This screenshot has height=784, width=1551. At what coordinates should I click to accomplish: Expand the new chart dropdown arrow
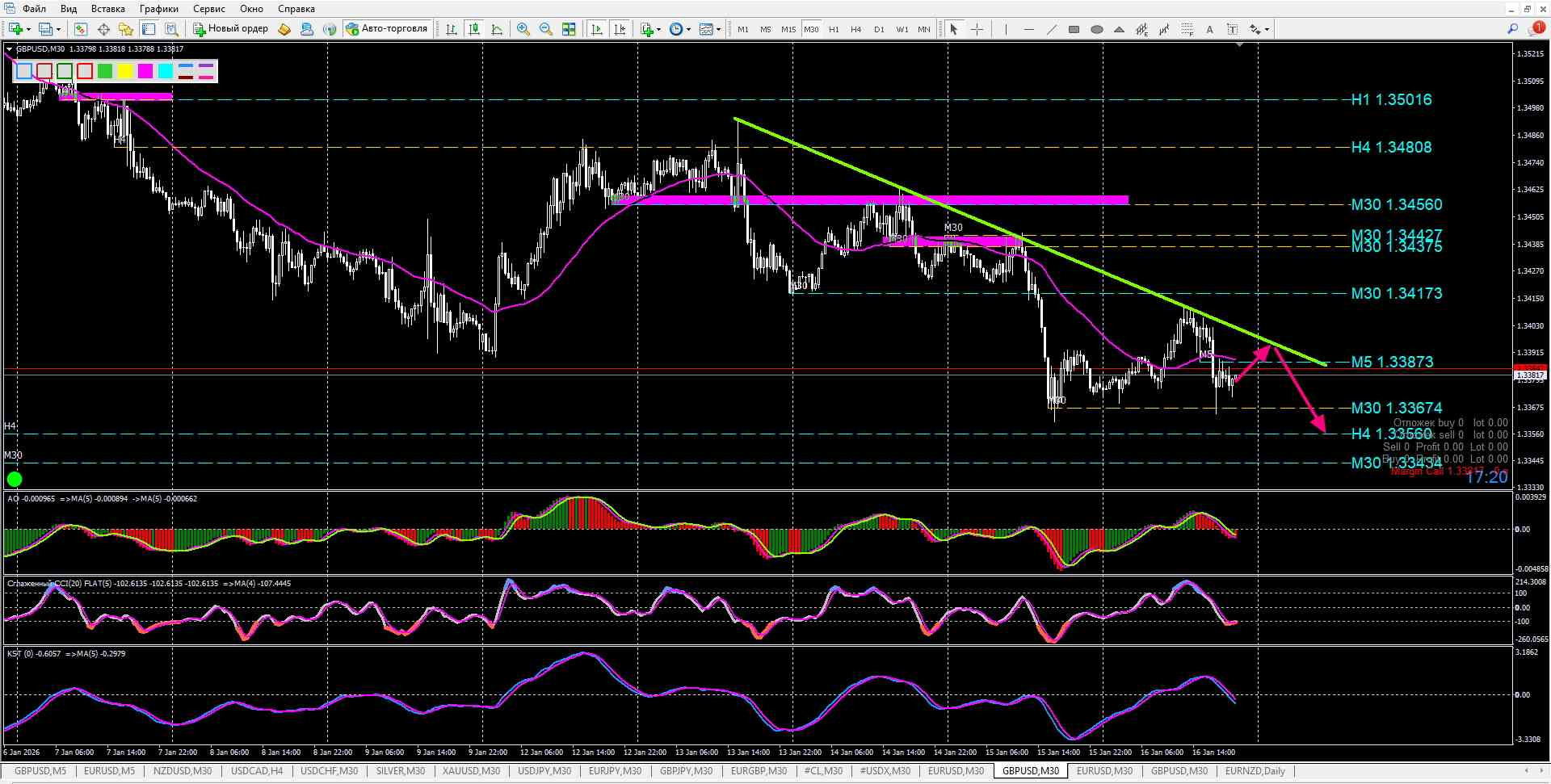[x=28, y=29]
